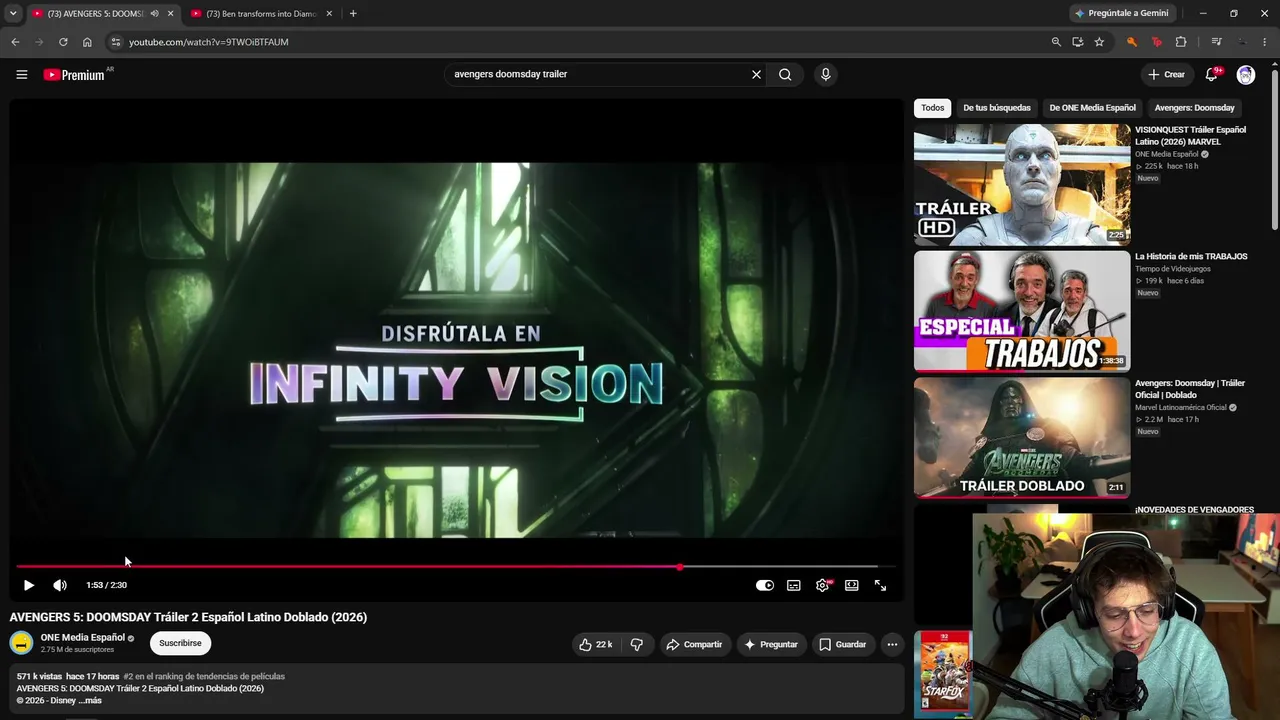Switch to theater mode
This screenshot has width=1280, height=720.
point(851,585)
